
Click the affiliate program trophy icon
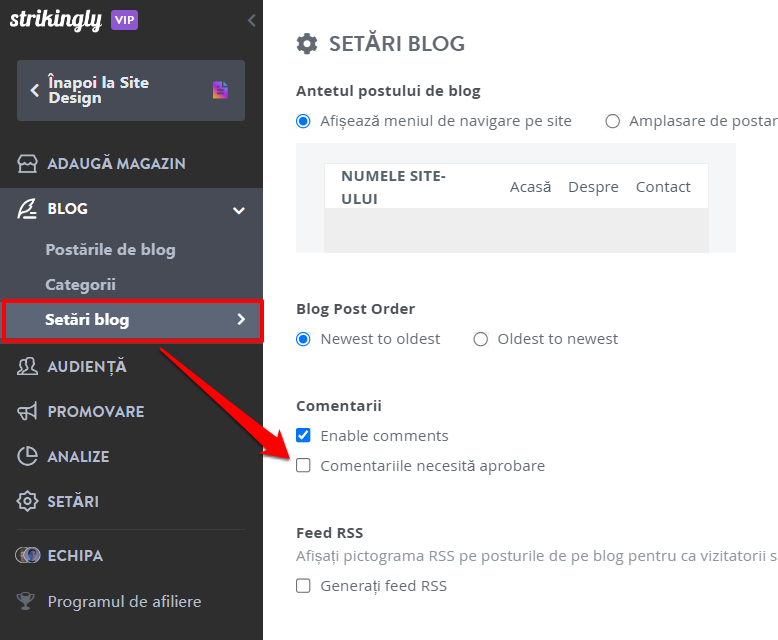26,601
